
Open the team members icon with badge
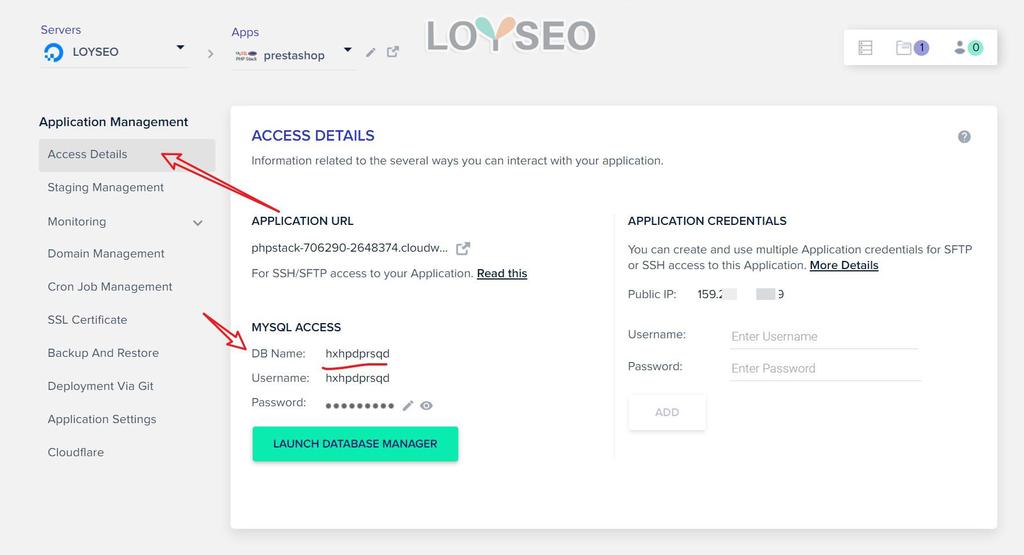pos(968,47)
